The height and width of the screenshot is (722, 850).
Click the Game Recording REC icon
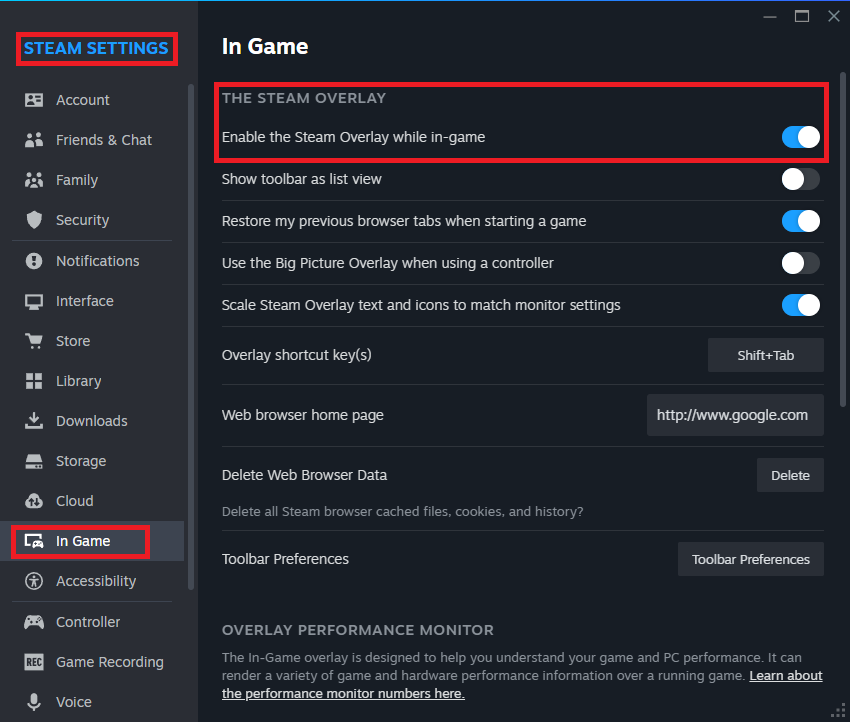pos(34,662)
